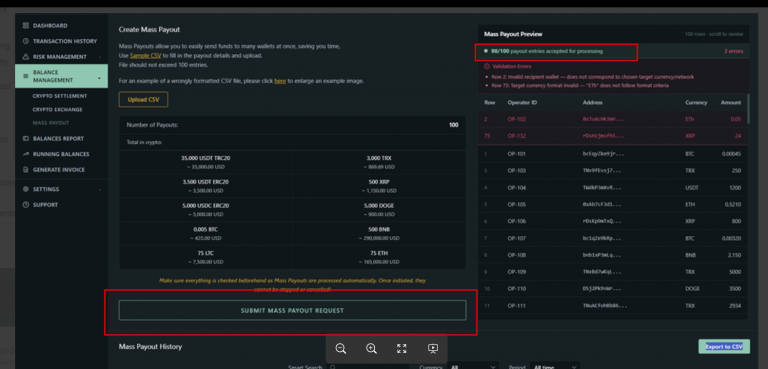
Task: Click the OP-104 operator cell
Action: click(516, 188)
